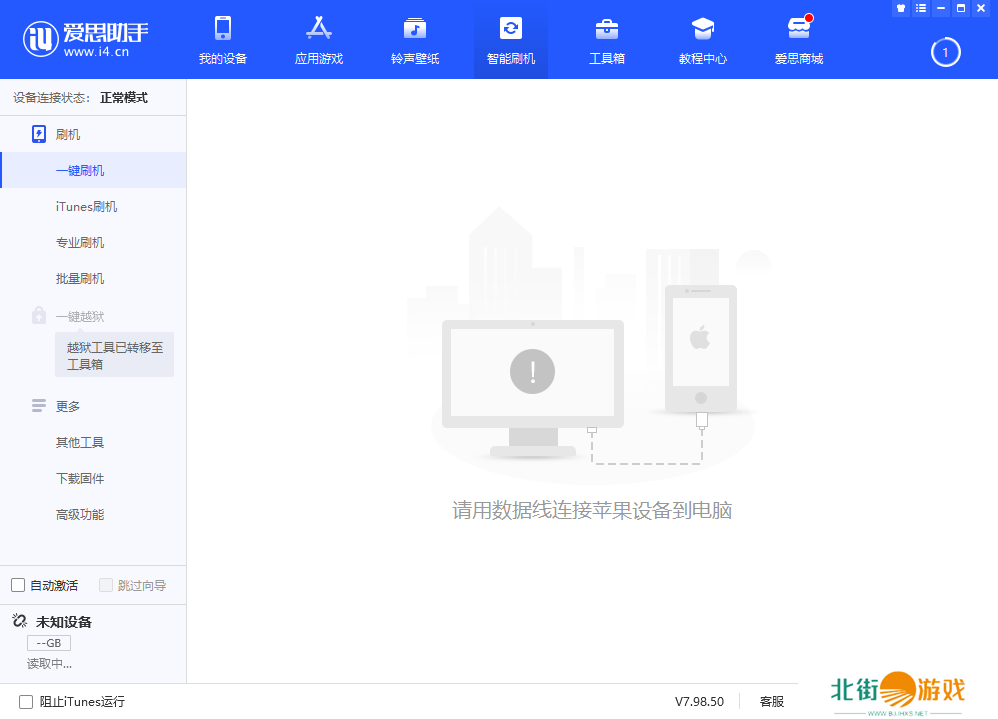998x719 pixels.
Task: Enable 自动激活 (auto activate) checkbox
Action: click(18, 585)
